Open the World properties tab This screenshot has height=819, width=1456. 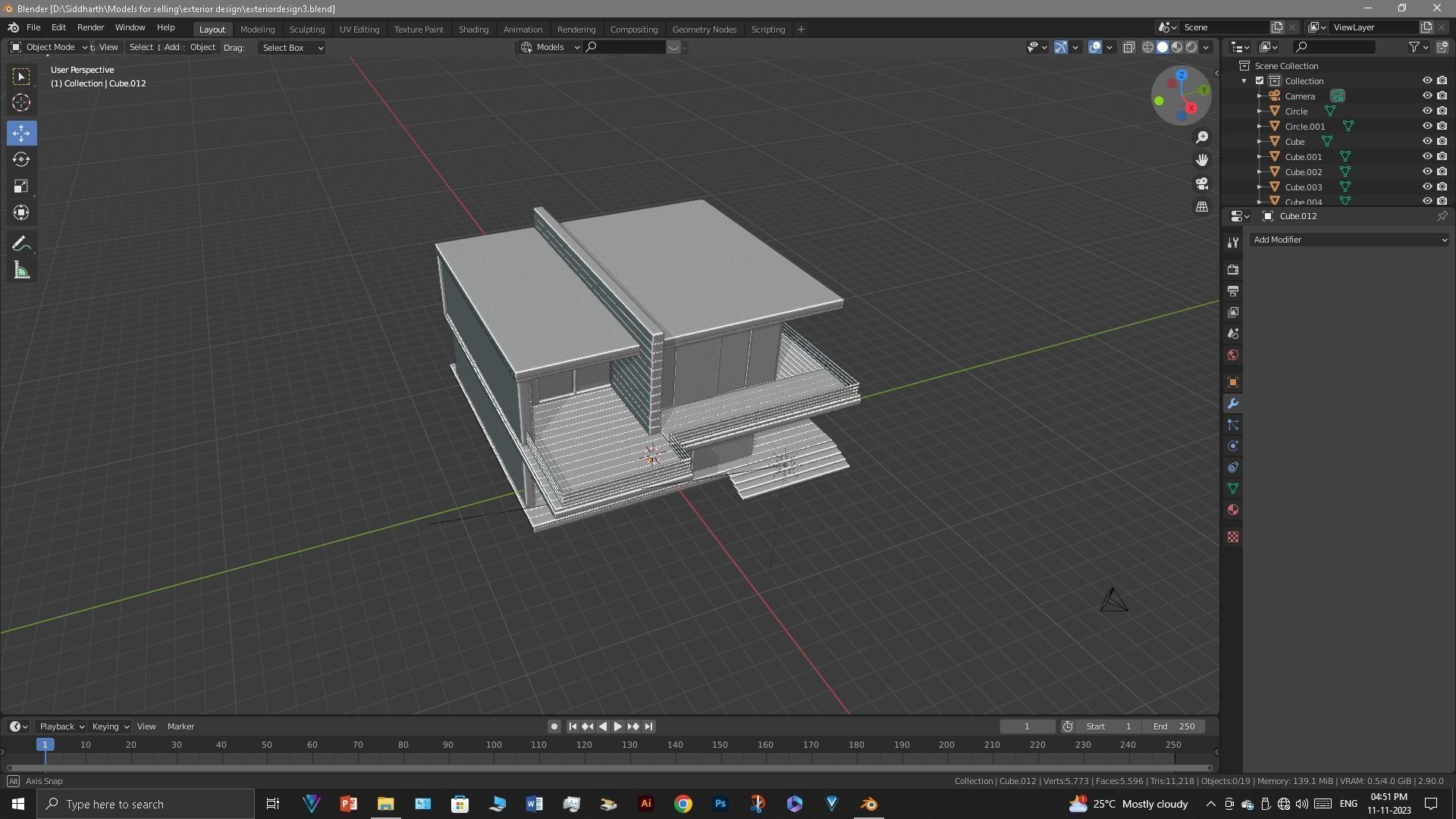(x=1233, y=355)
